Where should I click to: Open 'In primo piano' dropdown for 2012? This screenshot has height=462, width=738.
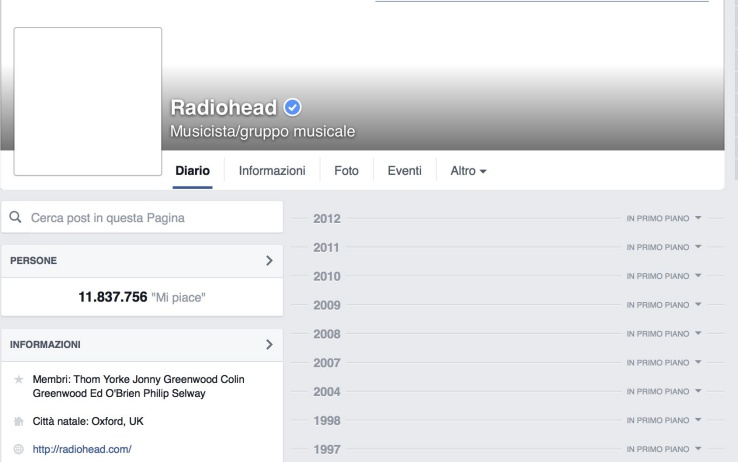[x=664, y=218]
